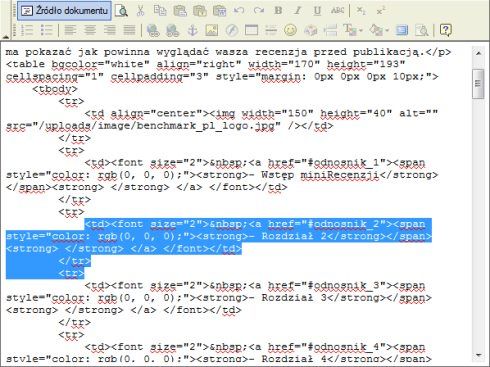Click the Insert link globe icon

[153, 30]
